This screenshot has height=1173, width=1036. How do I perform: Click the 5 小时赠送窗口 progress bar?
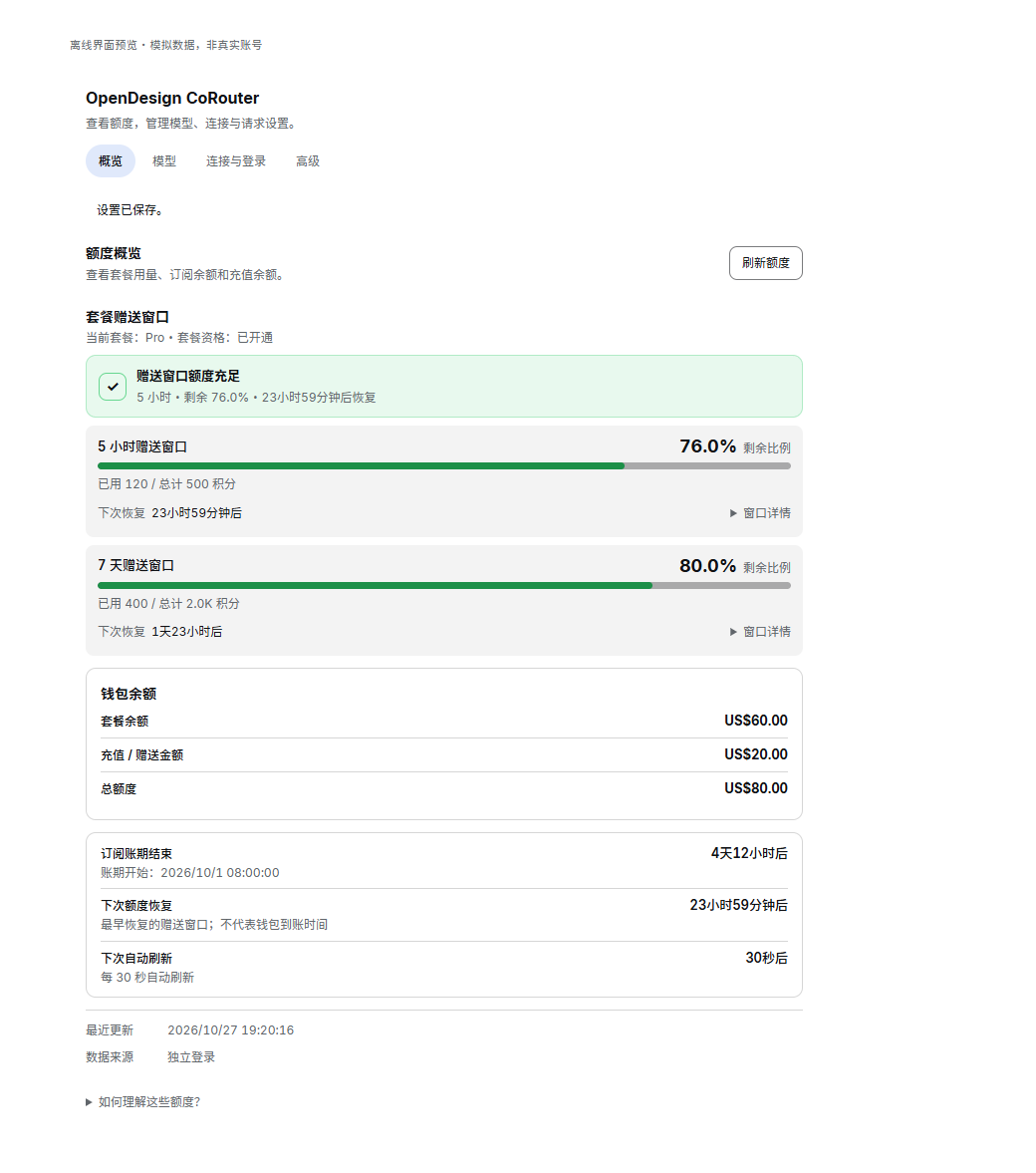443,466
